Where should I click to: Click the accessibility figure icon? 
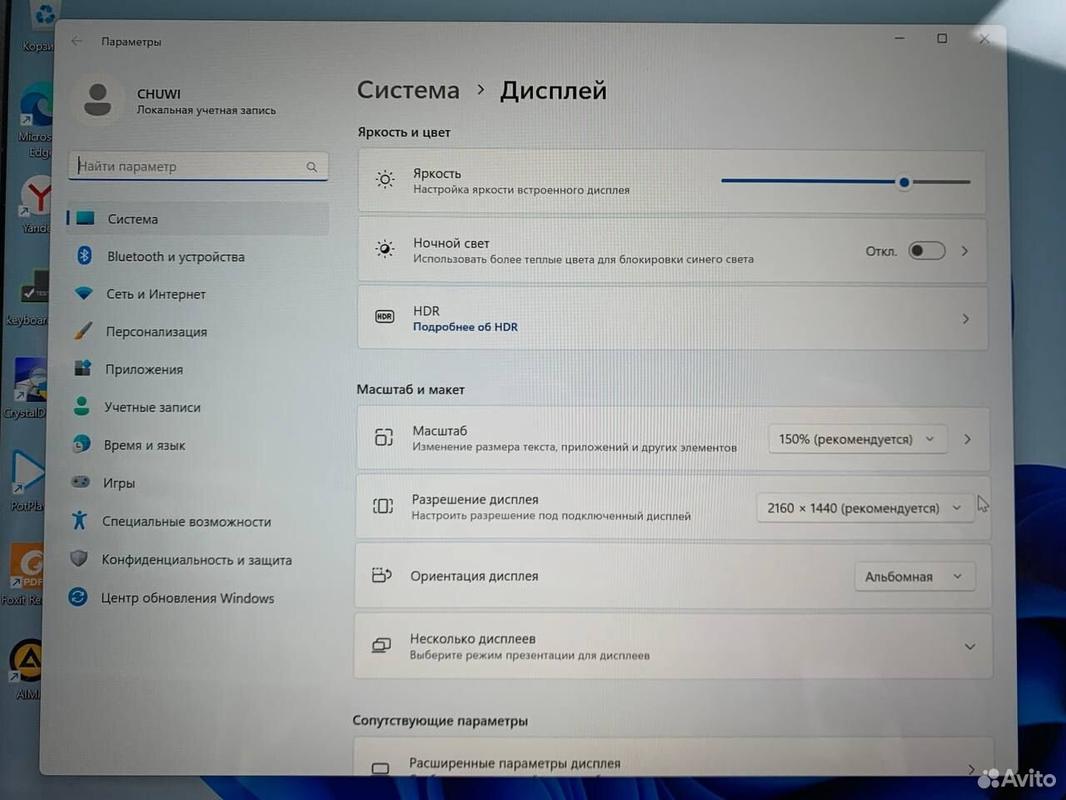(80, 520)
